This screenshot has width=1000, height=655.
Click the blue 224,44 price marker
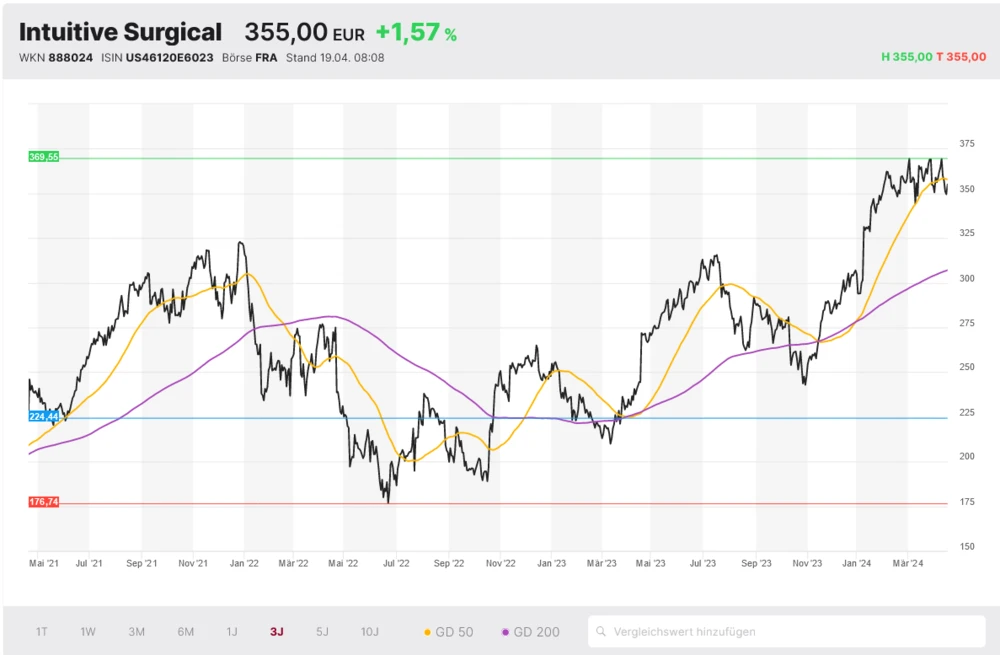click(x=42, y=416)
